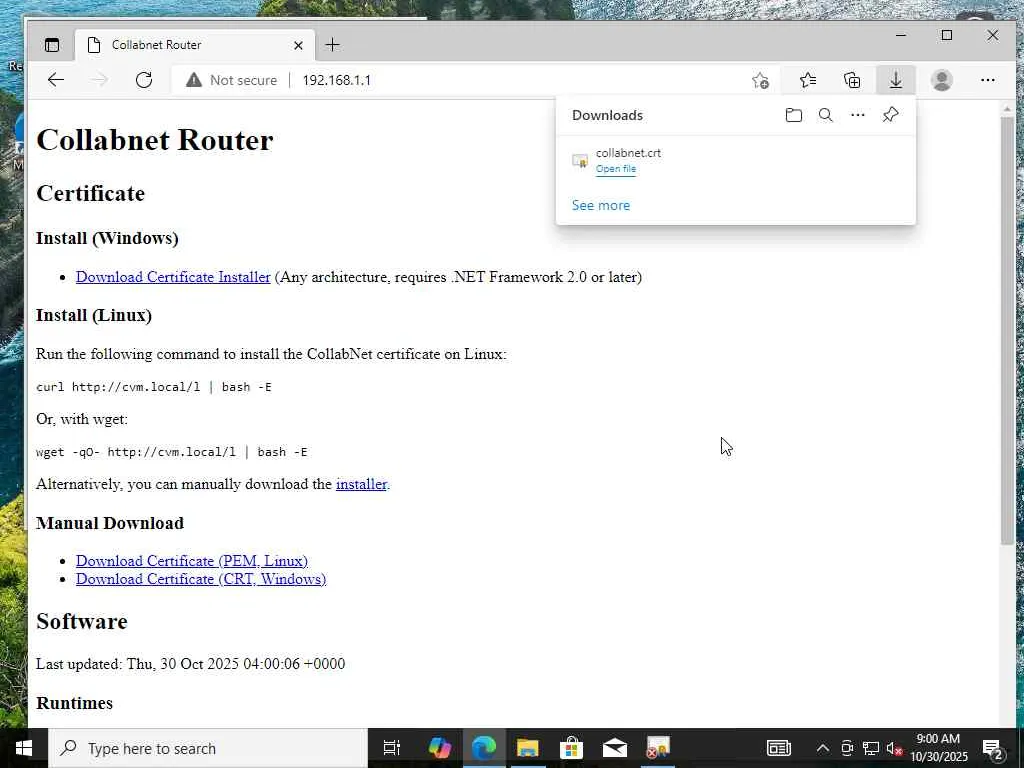The image size is (1024, 768).
Task: Open Collections in the toolbar
Action: tap(852, 80)
